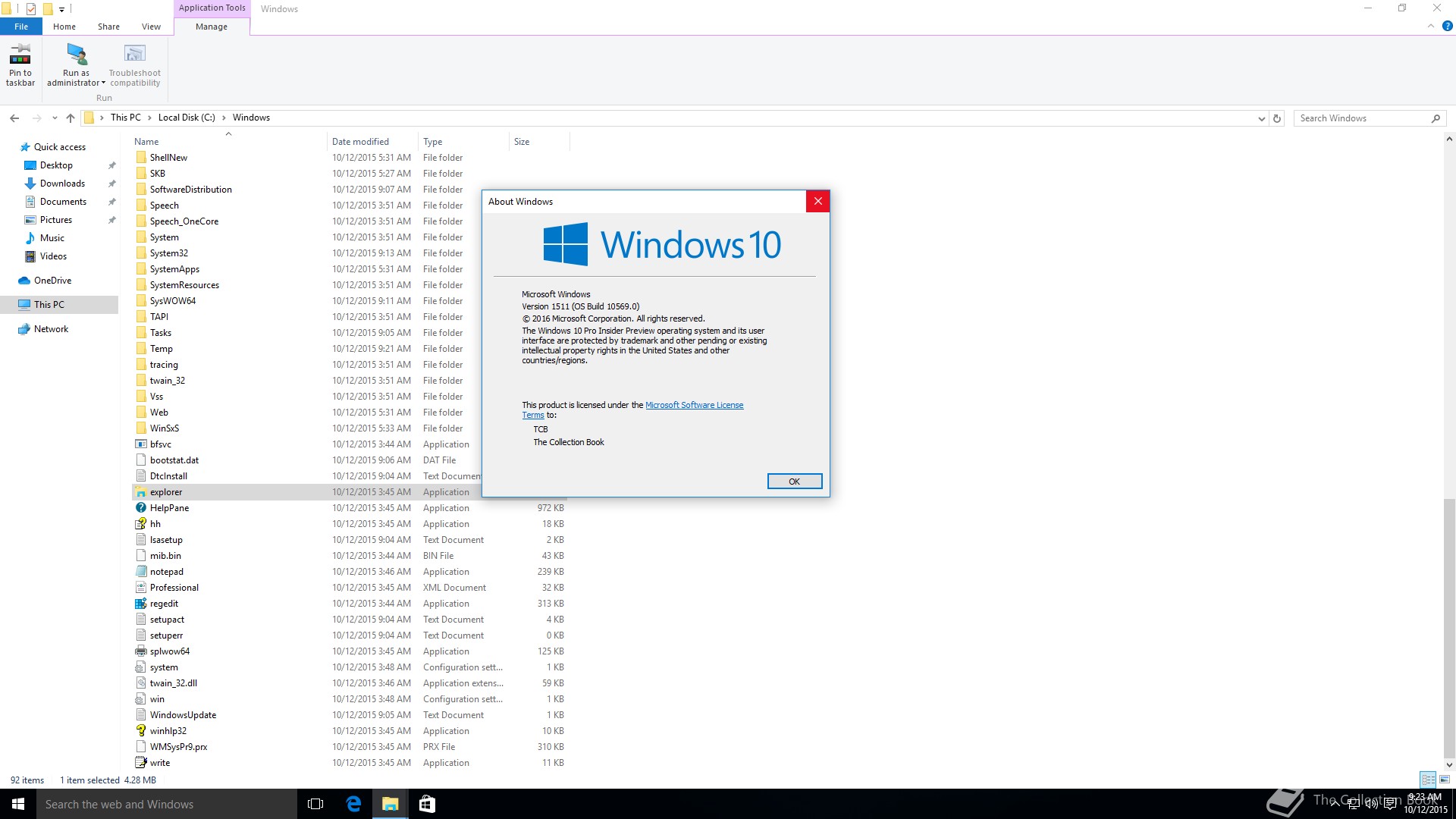The image size is (1456, 819).
Task: Select the hh application icon
Action: click(x=140, y=524)
